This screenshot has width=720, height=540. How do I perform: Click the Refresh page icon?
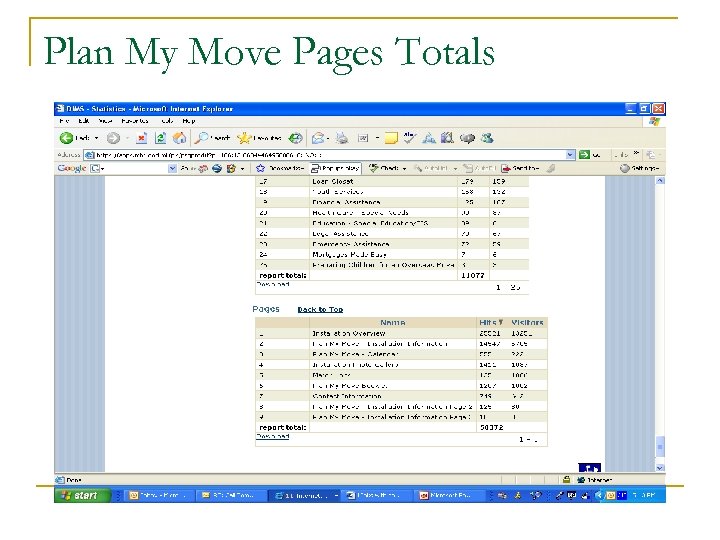pos(160,138)
